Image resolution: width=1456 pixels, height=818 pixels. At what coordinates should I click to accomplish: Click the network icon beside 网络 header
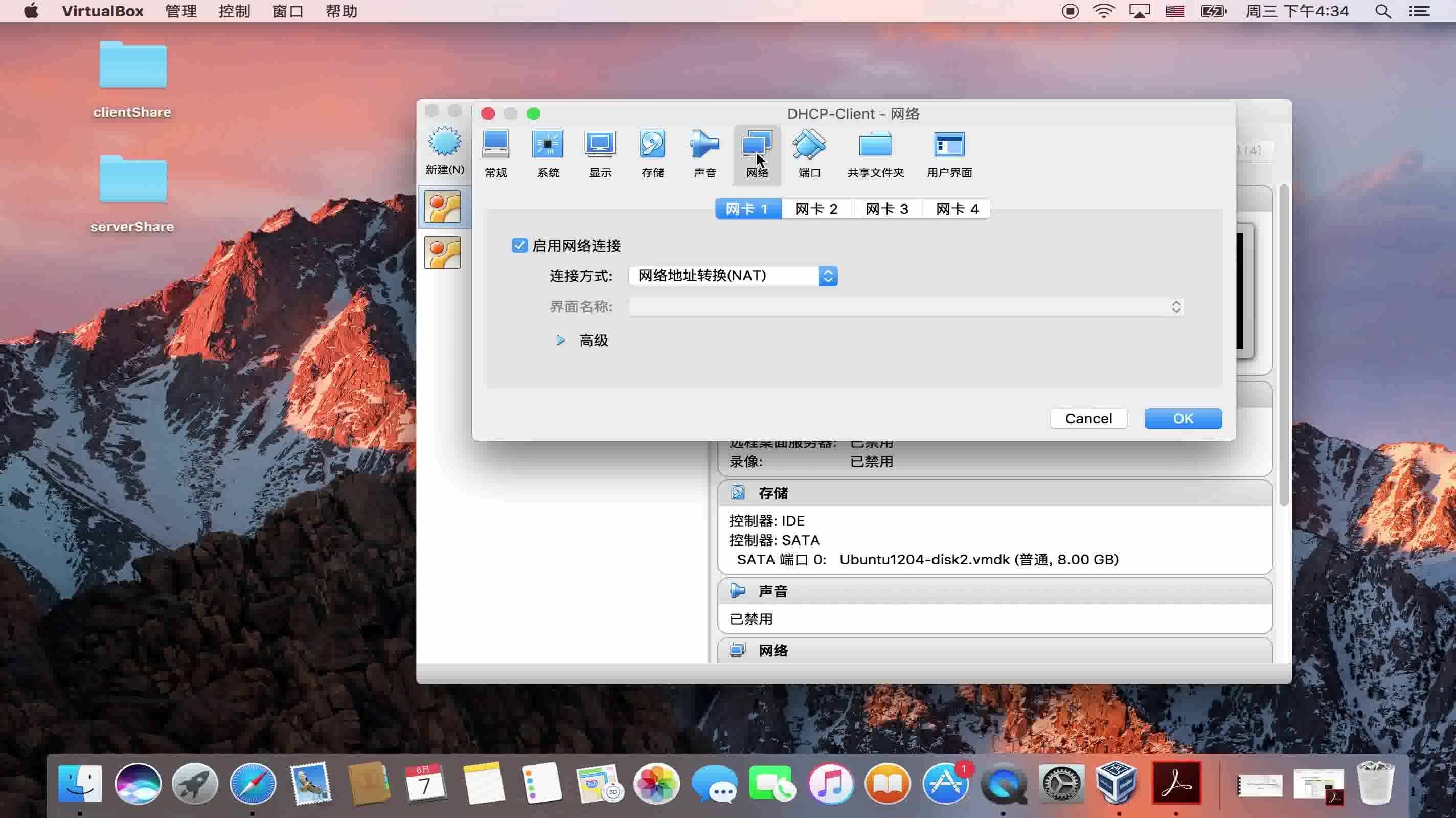coord(737,650)
